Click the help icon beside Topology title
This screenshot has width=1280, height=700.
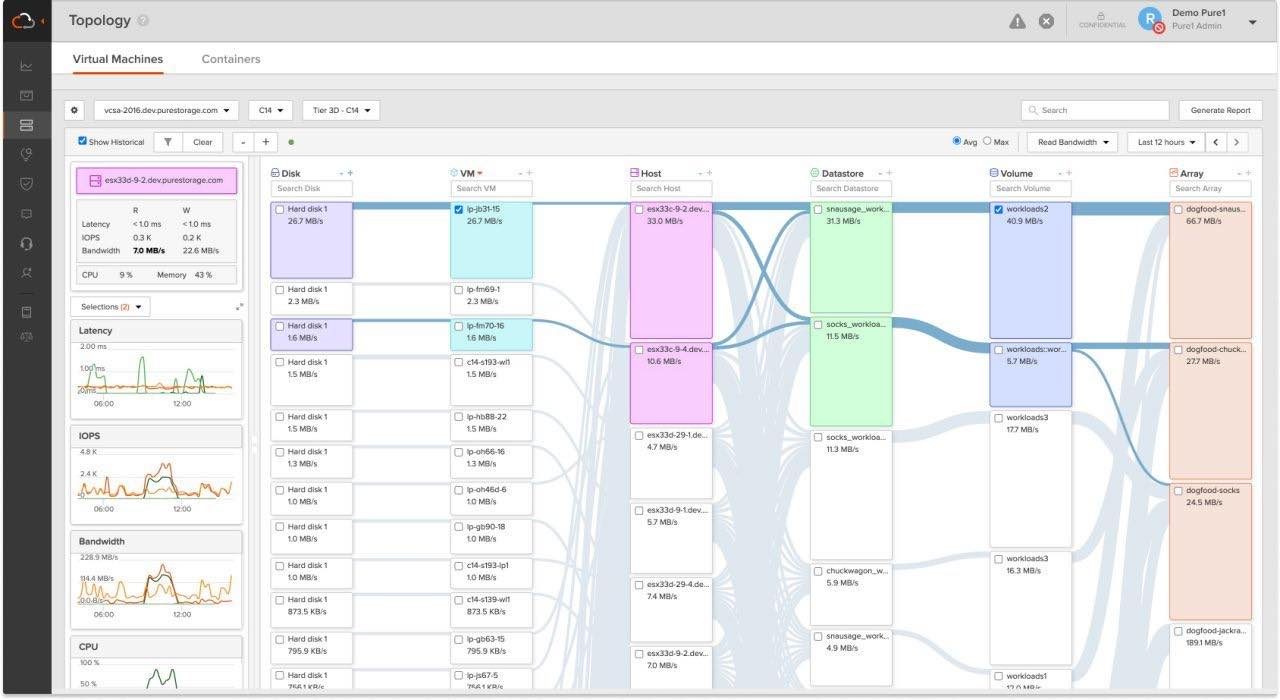(143, 21)
